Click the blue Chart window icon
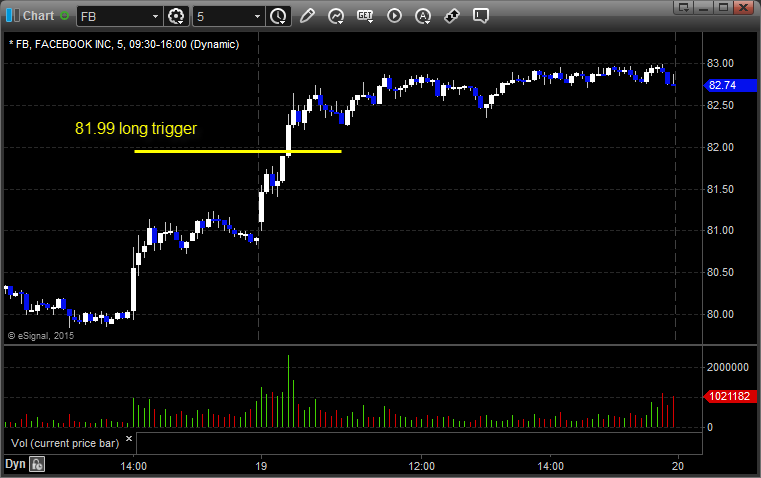This screenshot has width=761, height=478. click(13, 16)
